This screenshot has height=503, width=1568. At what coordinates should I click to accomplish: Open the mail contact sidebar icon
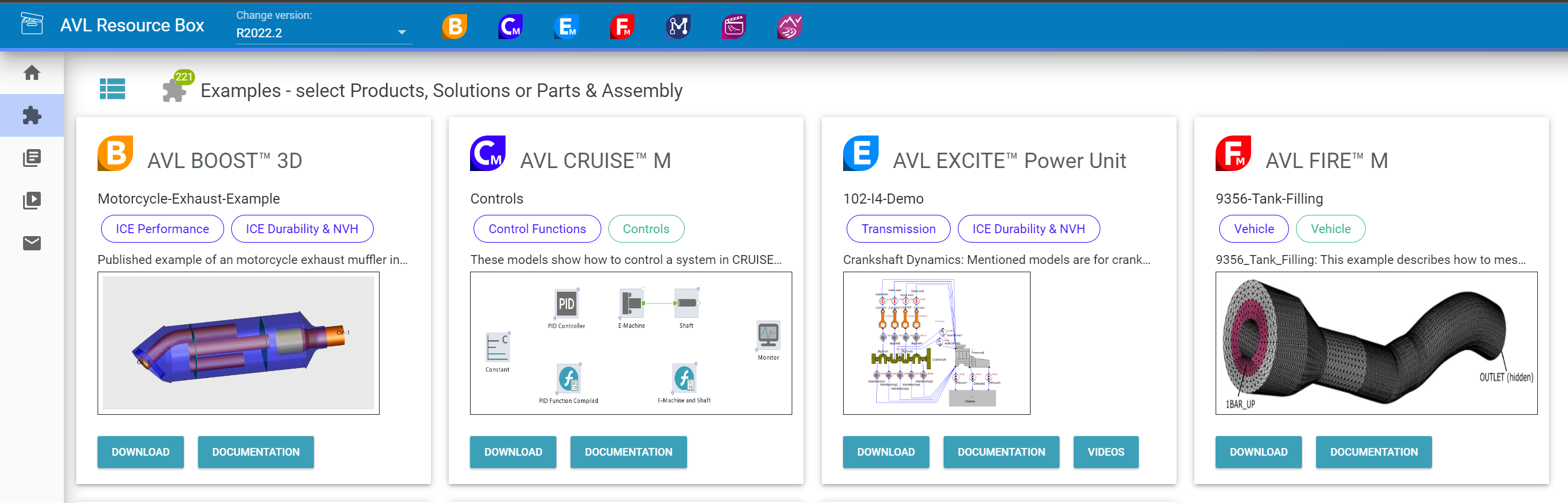click(x=32, y=243)
